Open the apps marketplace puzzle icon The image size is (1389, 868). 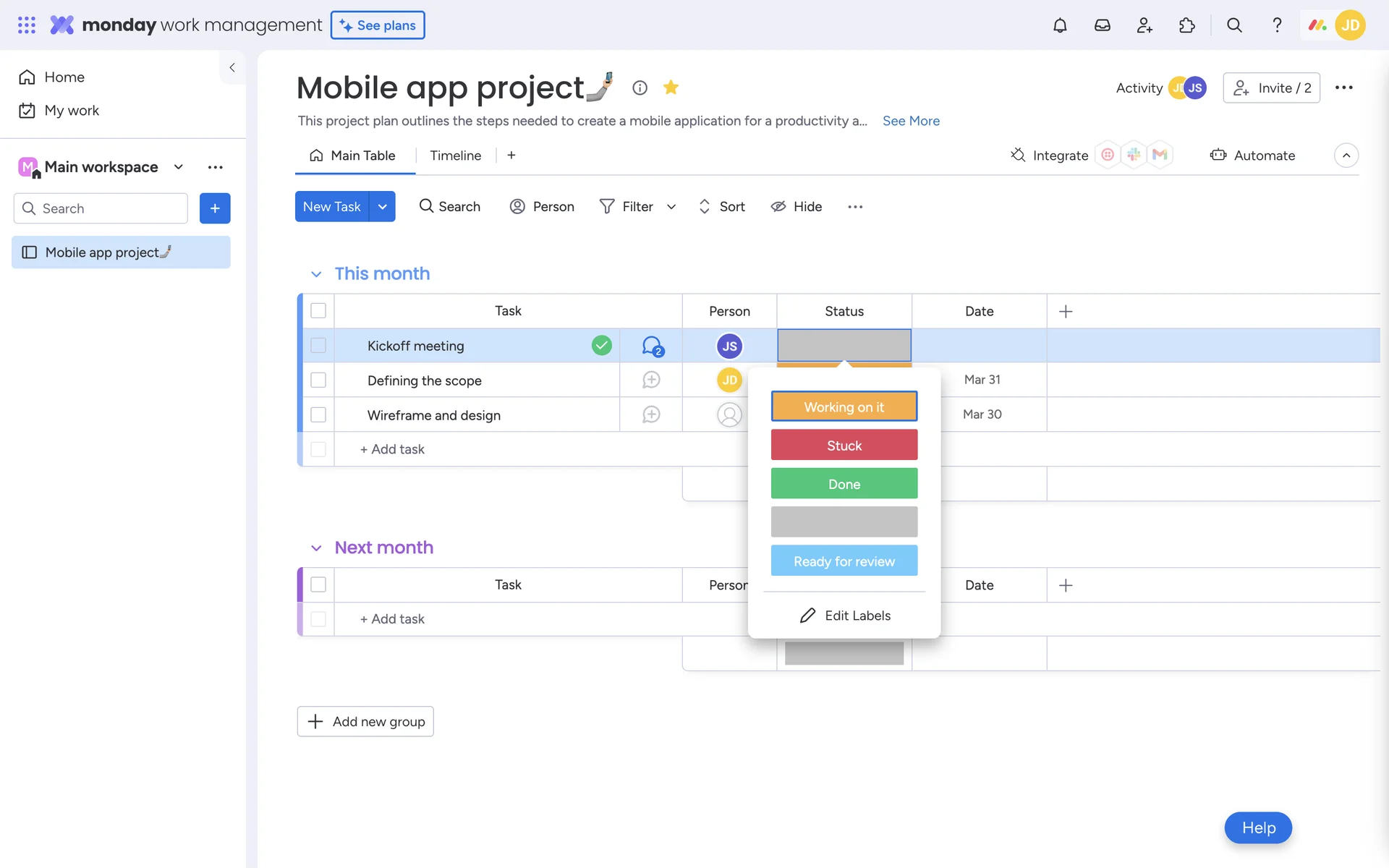pyautogui.click(x=1186, y=25)
